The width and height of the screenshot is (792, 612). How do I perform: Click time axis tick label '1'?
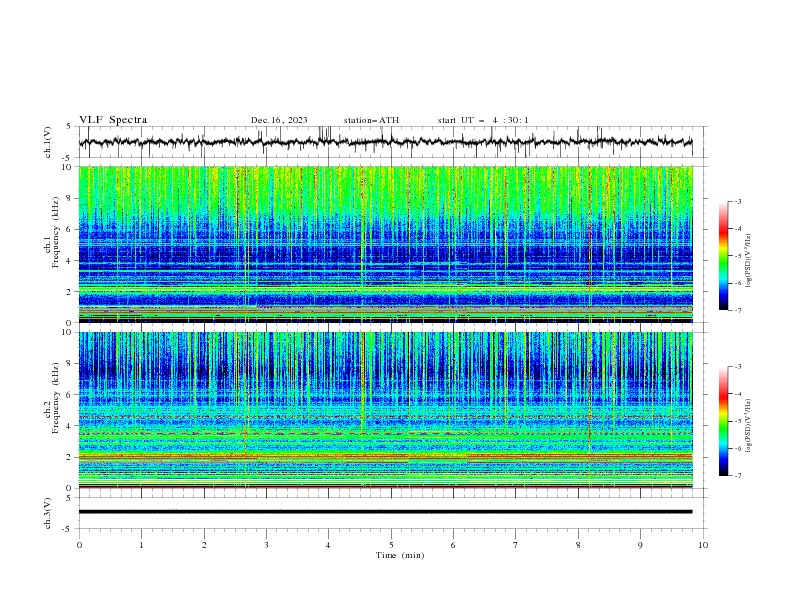coord(141,545)
